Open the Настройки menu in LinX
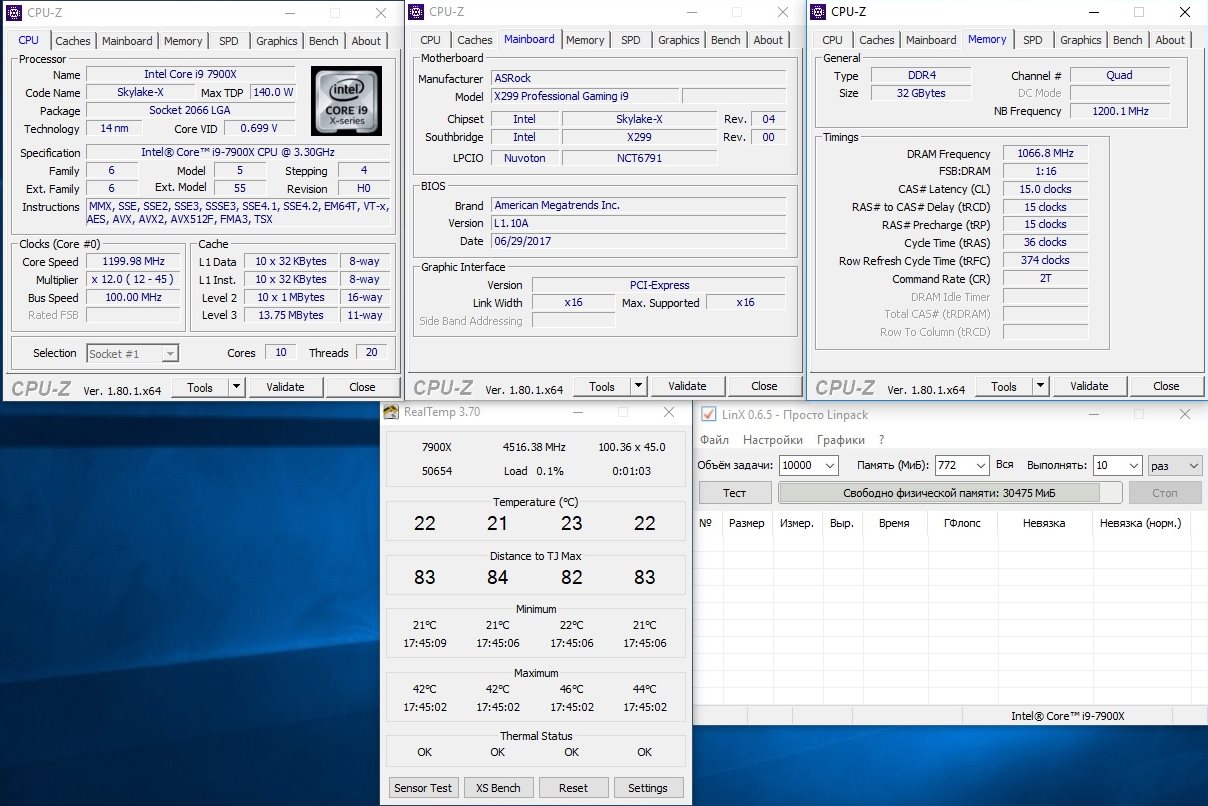The height and width of the screenshot is (806, 1208). 773,440
